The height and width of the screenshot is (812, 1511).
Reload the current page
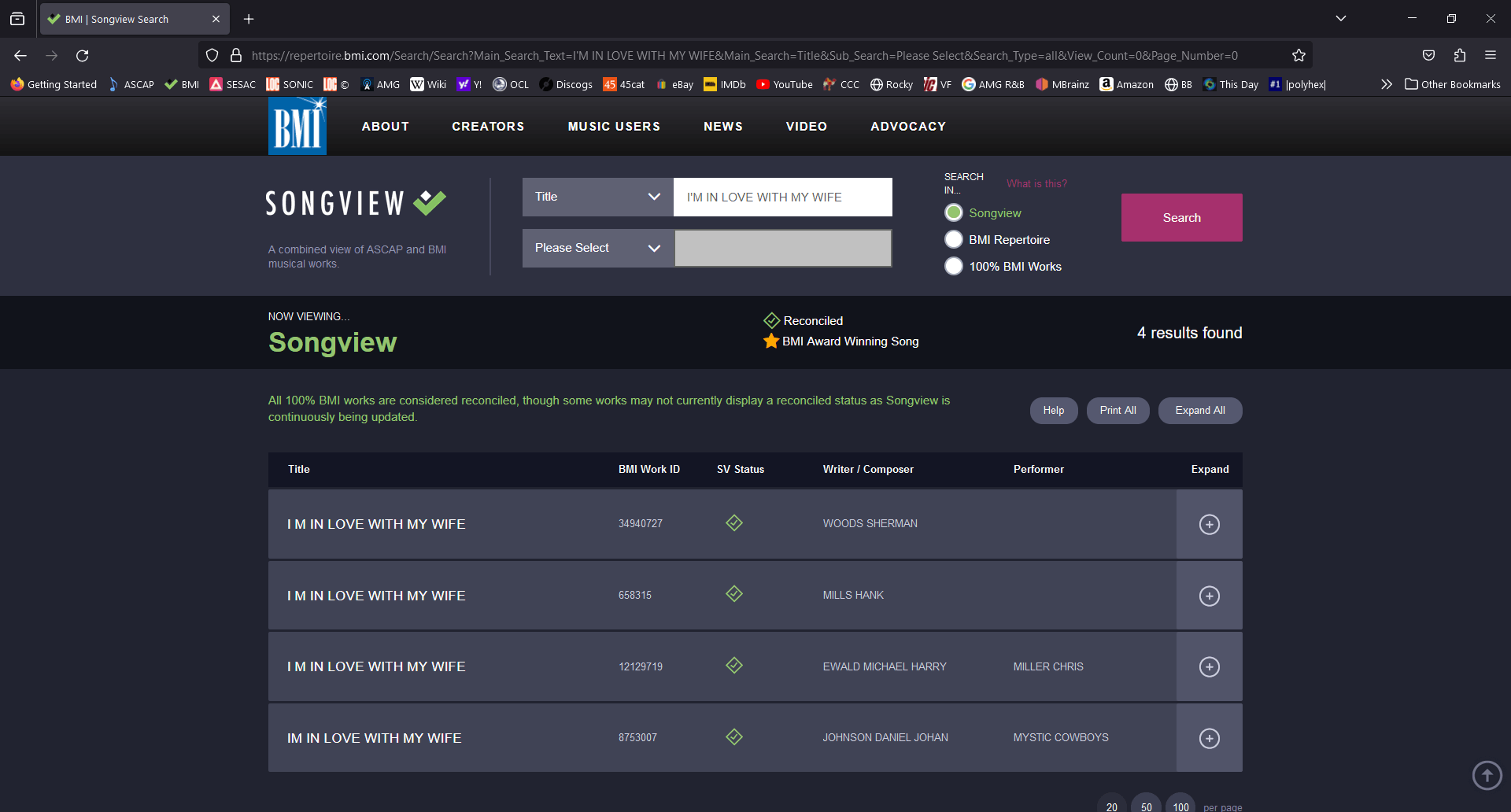pos(82,55)
